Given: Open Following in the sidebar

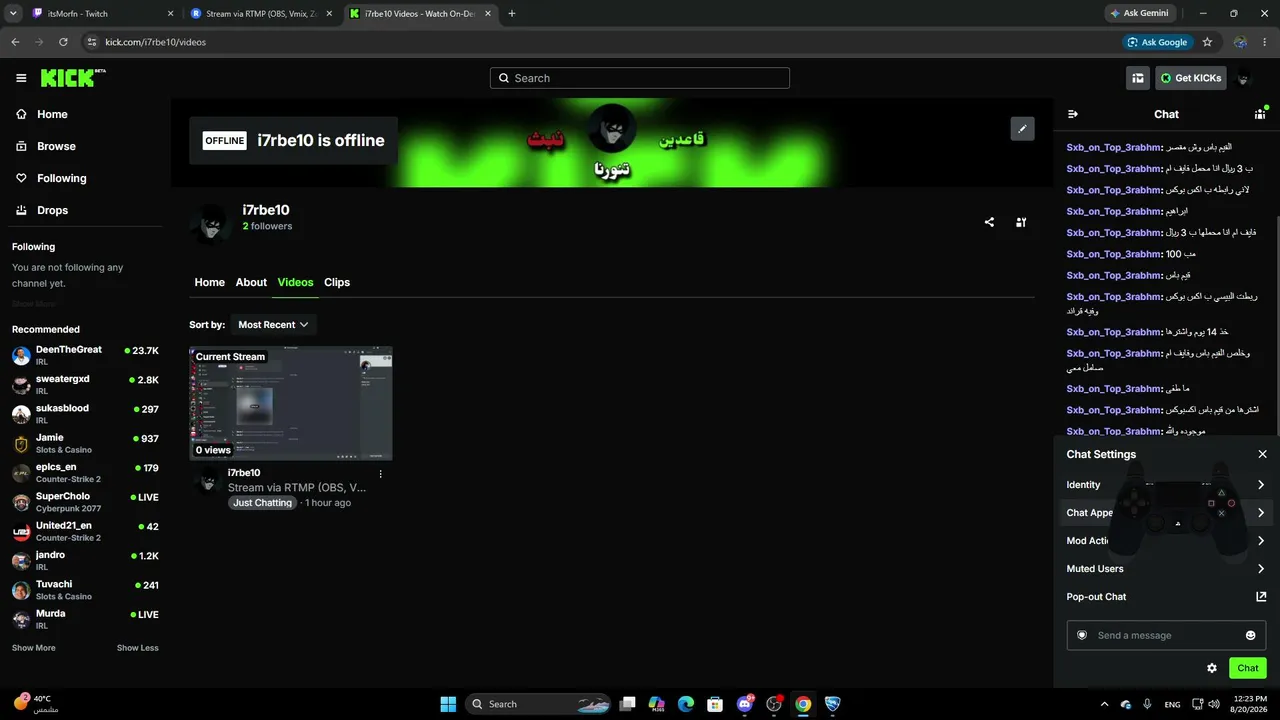Looking at the screenshot, I should (85, 178).
